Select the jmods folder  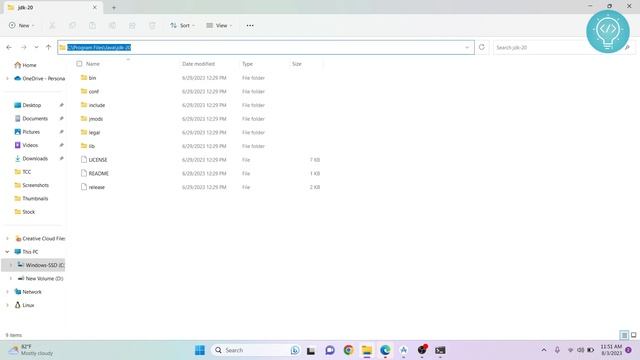click(x=96, y=119)
